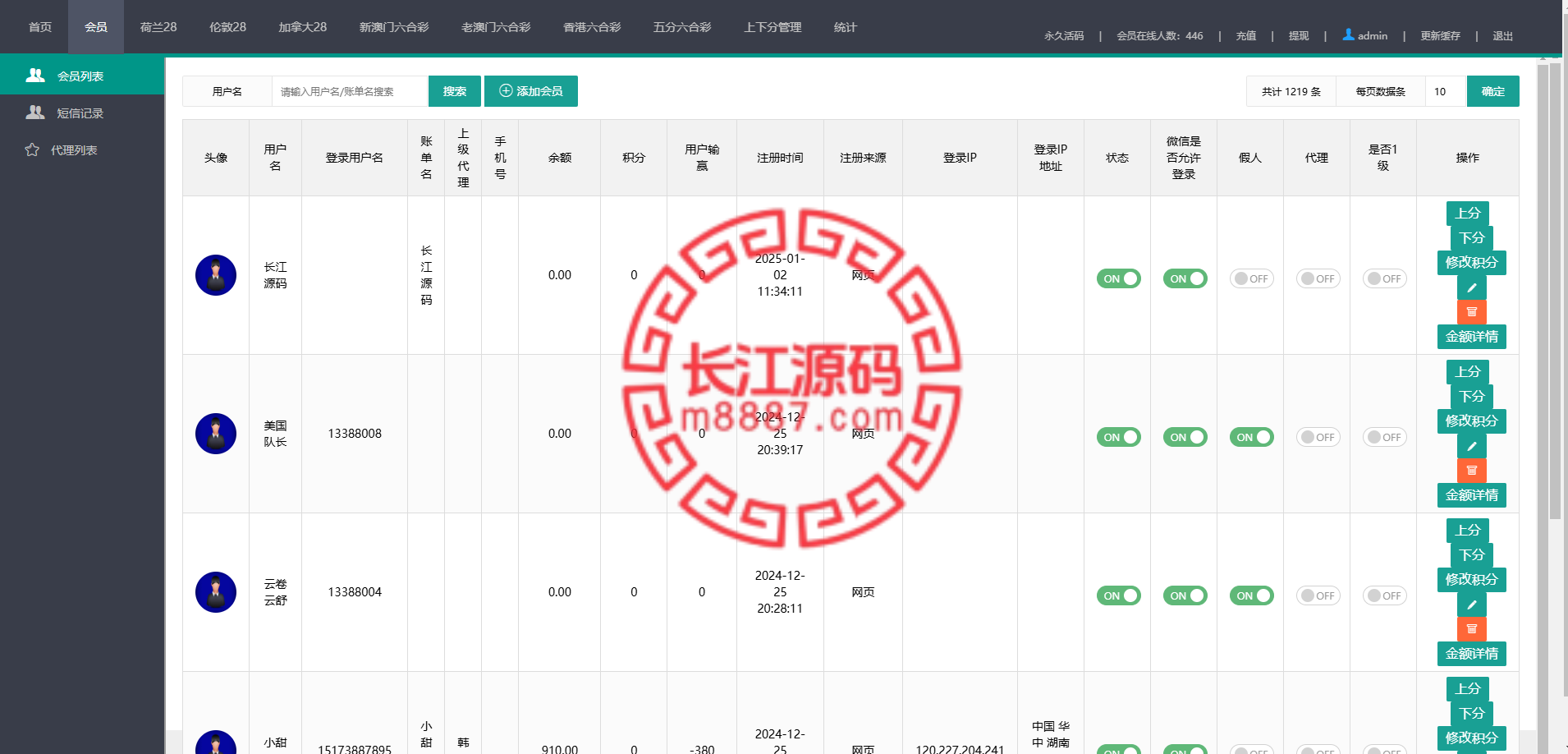Toggle 微信允许登录 switch for 长江源码

(x=1185, y=278)
